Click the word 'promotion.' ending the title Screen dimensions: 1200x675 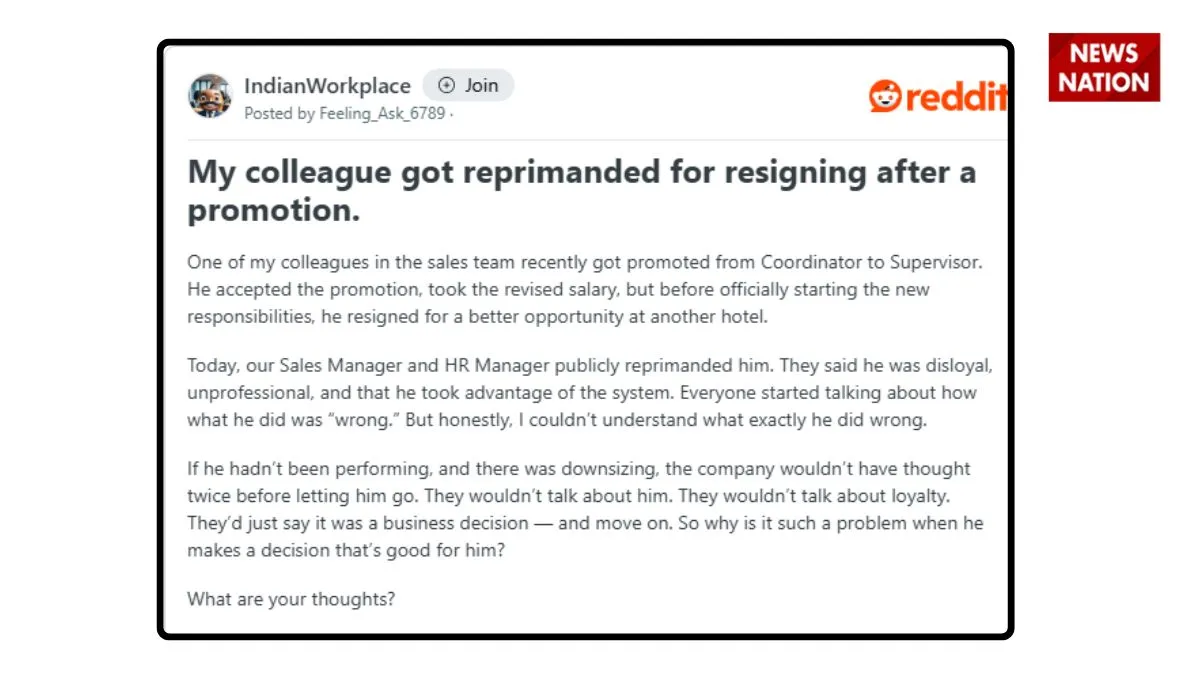(x=273, y=211)
